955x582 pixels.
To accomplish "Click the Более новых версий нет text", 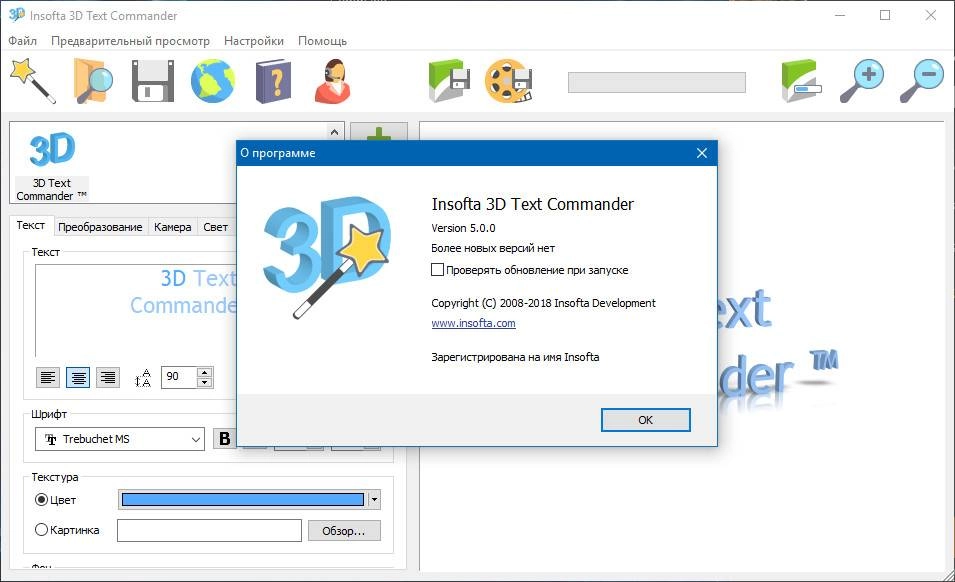I will (493, 248).
